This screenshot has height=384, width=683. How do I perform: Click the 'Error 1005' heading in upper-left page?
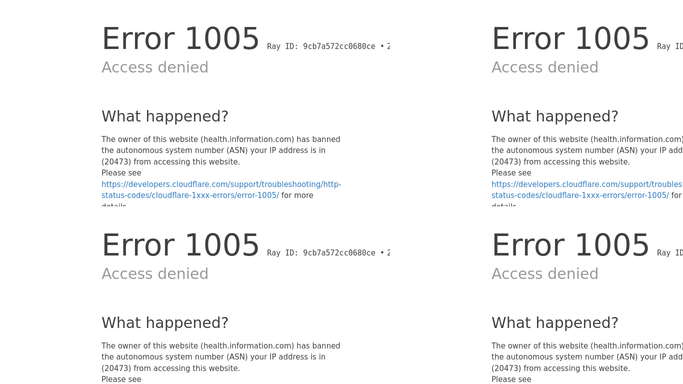[x=180, y=39]
